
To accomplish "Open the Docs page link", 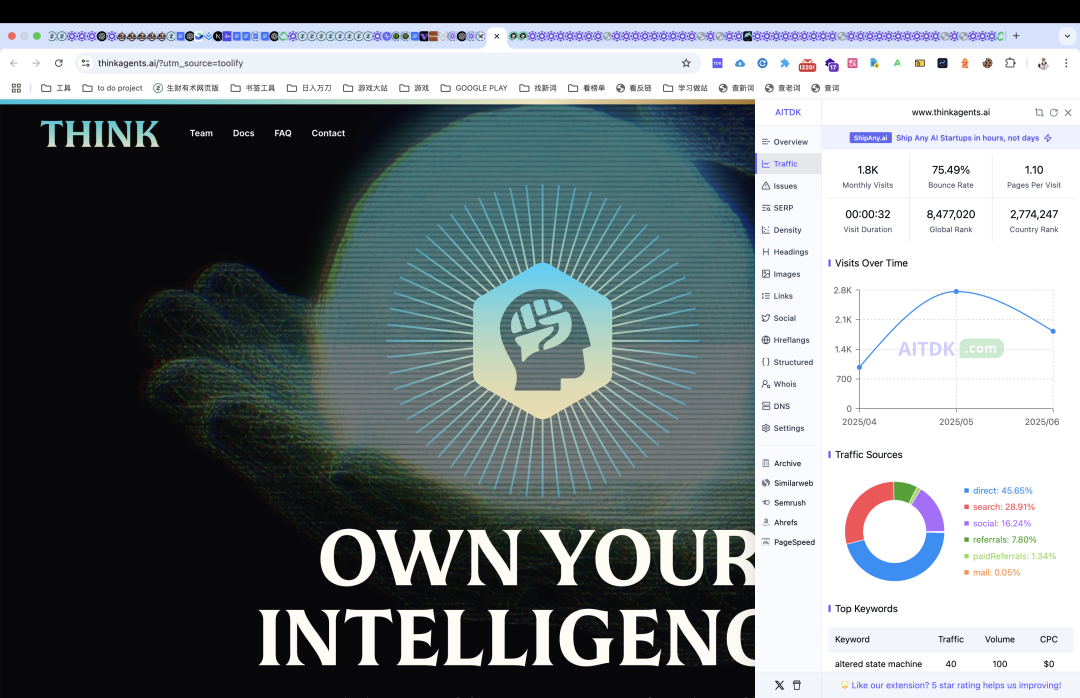I will click(243, 133).
